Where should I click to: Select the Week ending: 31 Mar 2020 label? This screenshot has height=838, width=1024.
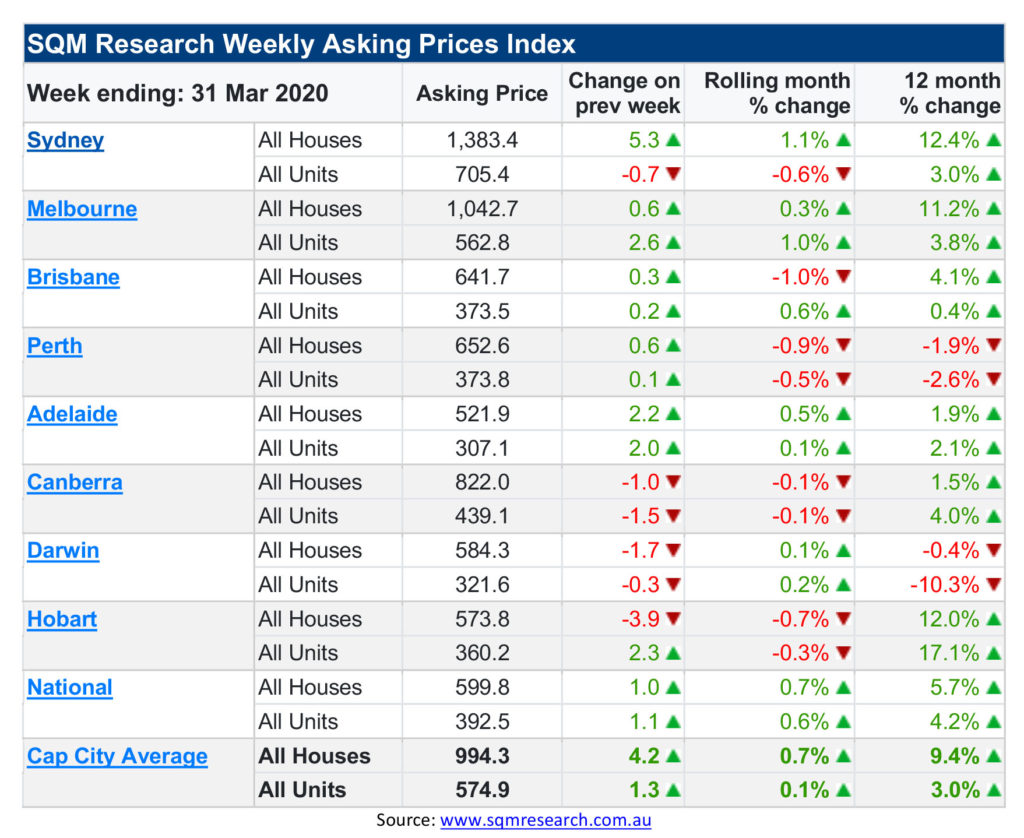178,93
